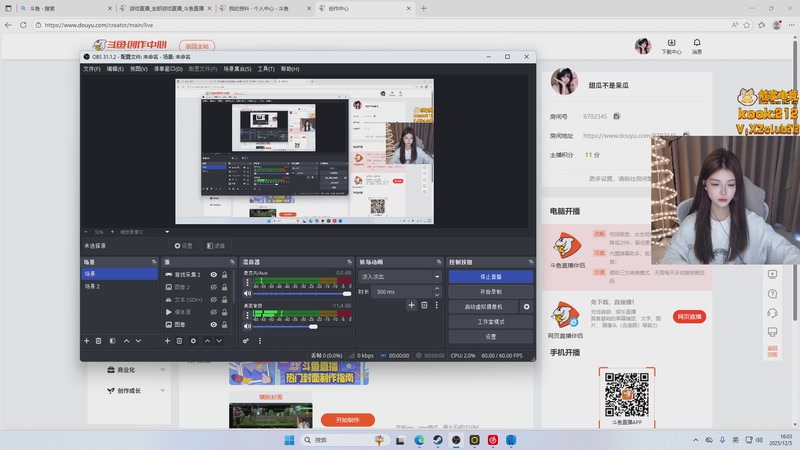Open the 编辑(E) menu in OBS
This screenshot has width=800, height=450.
[x=115, y=69]
